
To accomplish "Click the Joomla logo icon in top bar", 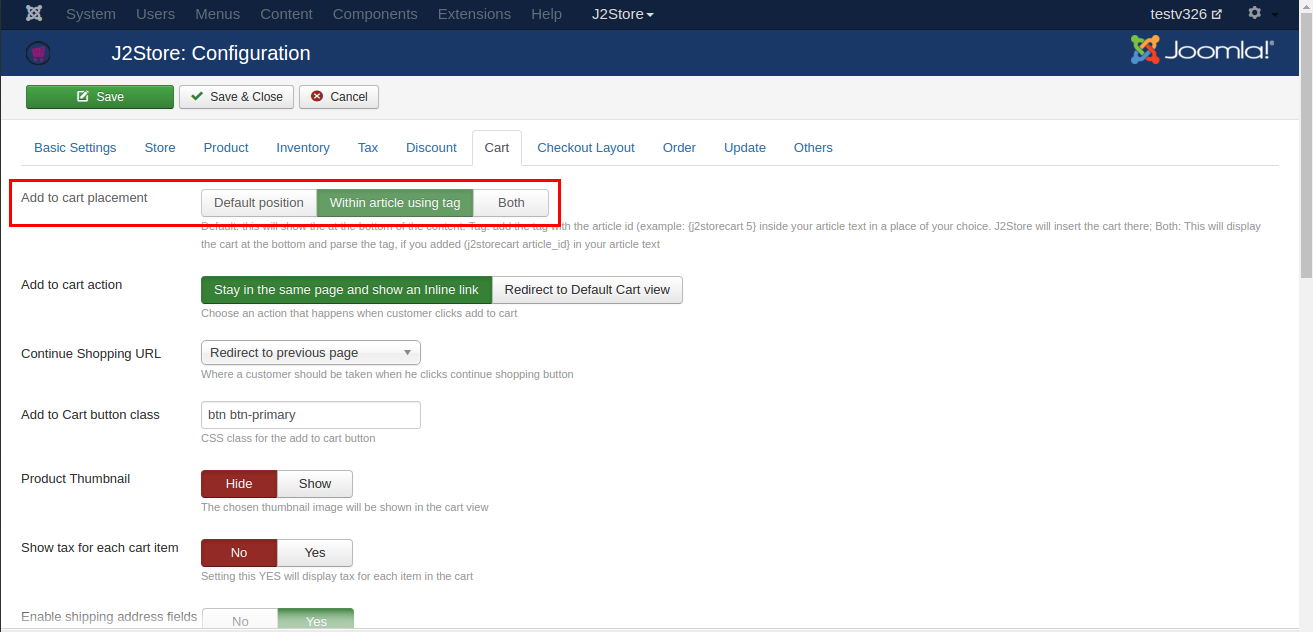I will (34, 14).
